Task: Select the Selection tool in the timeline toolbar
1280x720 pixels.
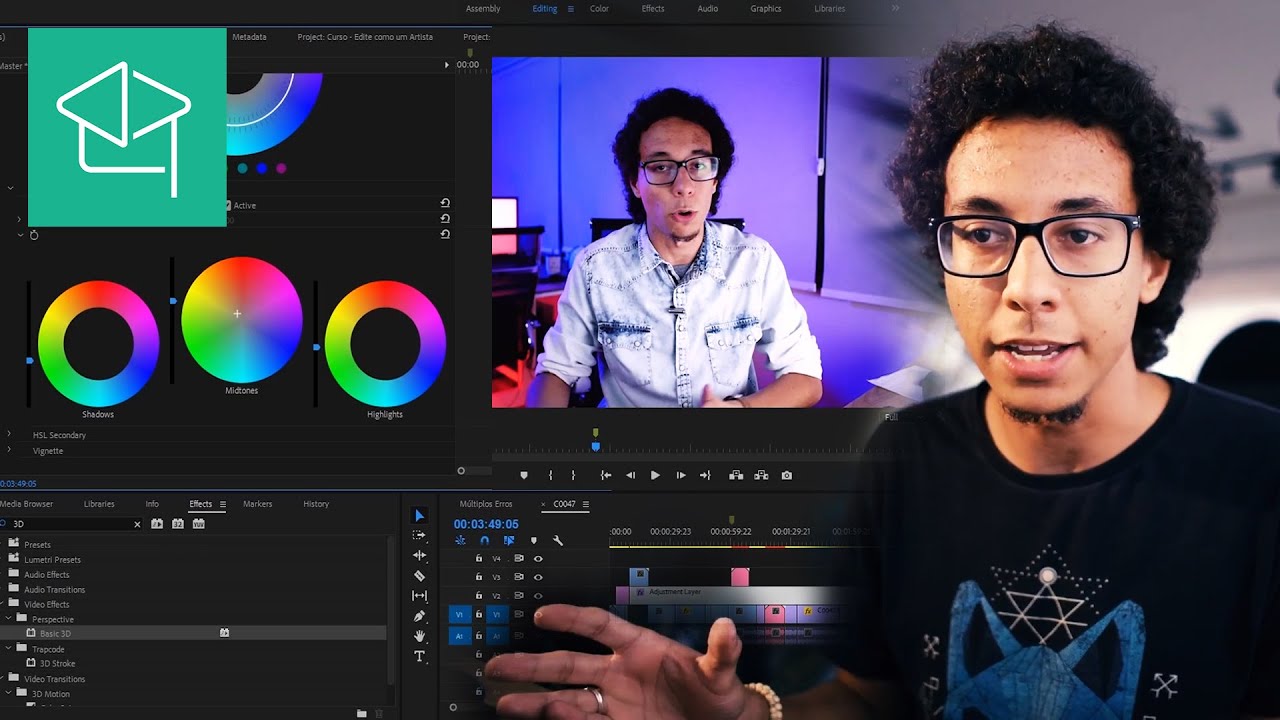Action: click(420, 516)
